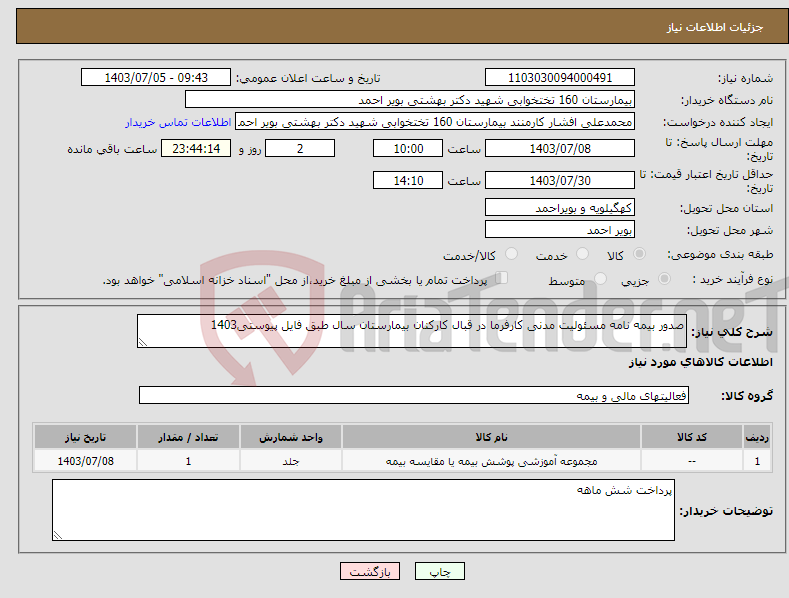Select the کالا radio button

(x=639, y=254)
